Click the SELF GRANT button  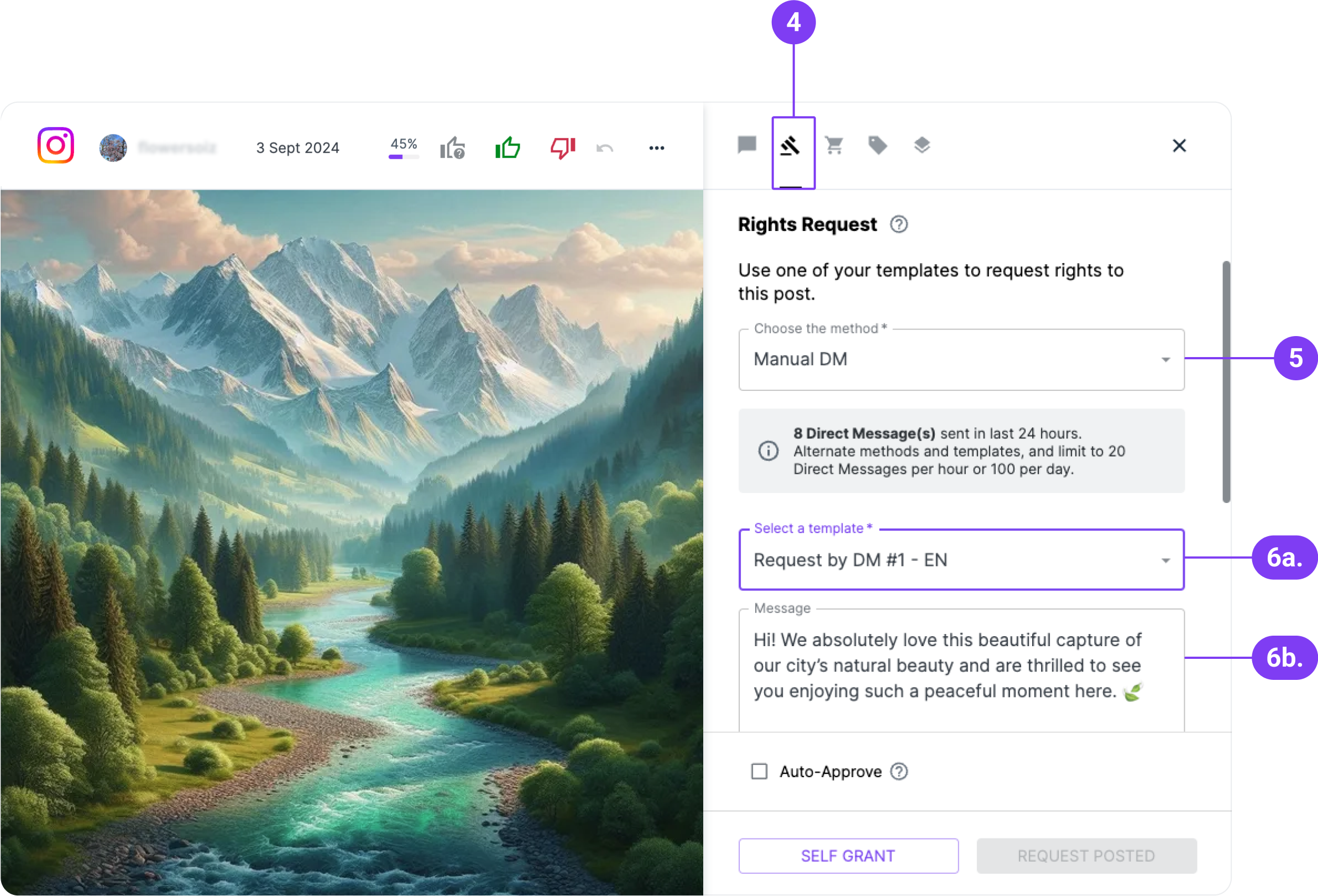[x=849, y=856]
